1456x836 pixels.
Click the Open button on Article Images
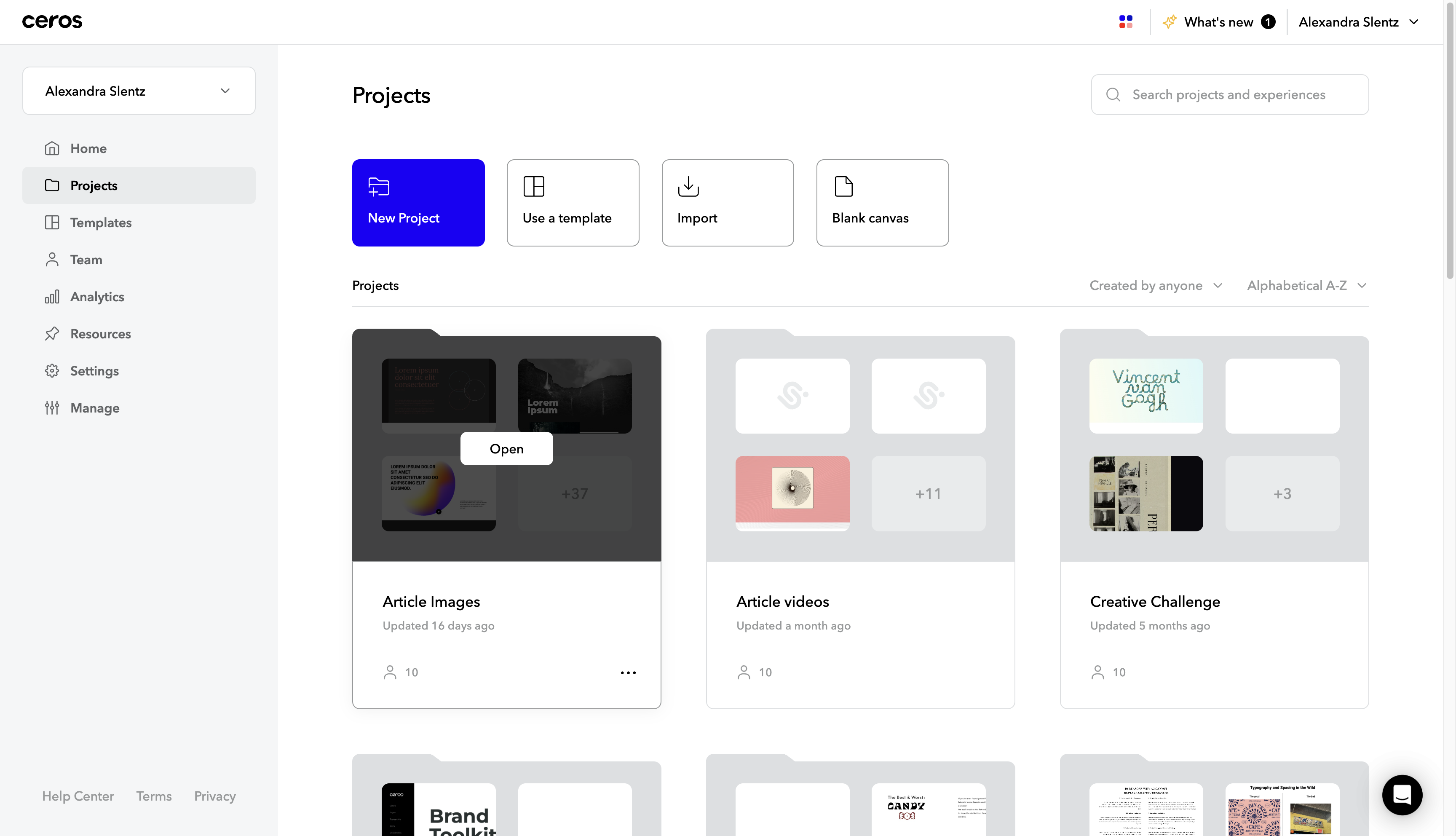(507, 448)
